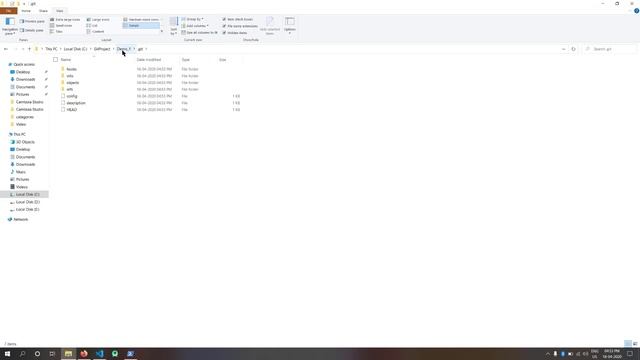Click the Back navigation arrow
This screenshot has height=360, width=640.
[6, 49]
